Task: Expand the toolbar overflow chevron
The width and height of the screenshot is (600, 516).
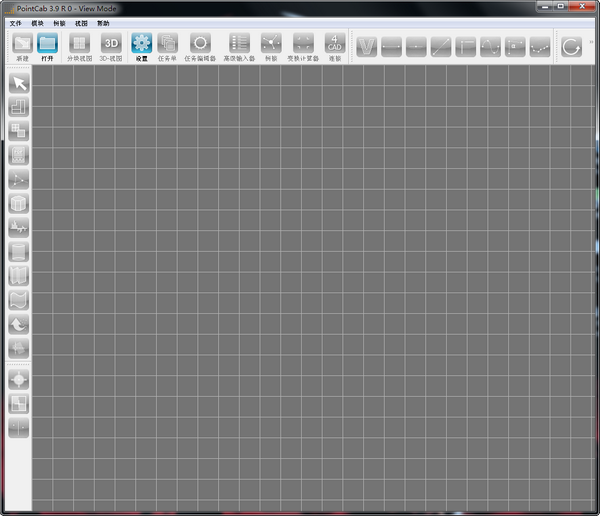Action: (592, 42)
